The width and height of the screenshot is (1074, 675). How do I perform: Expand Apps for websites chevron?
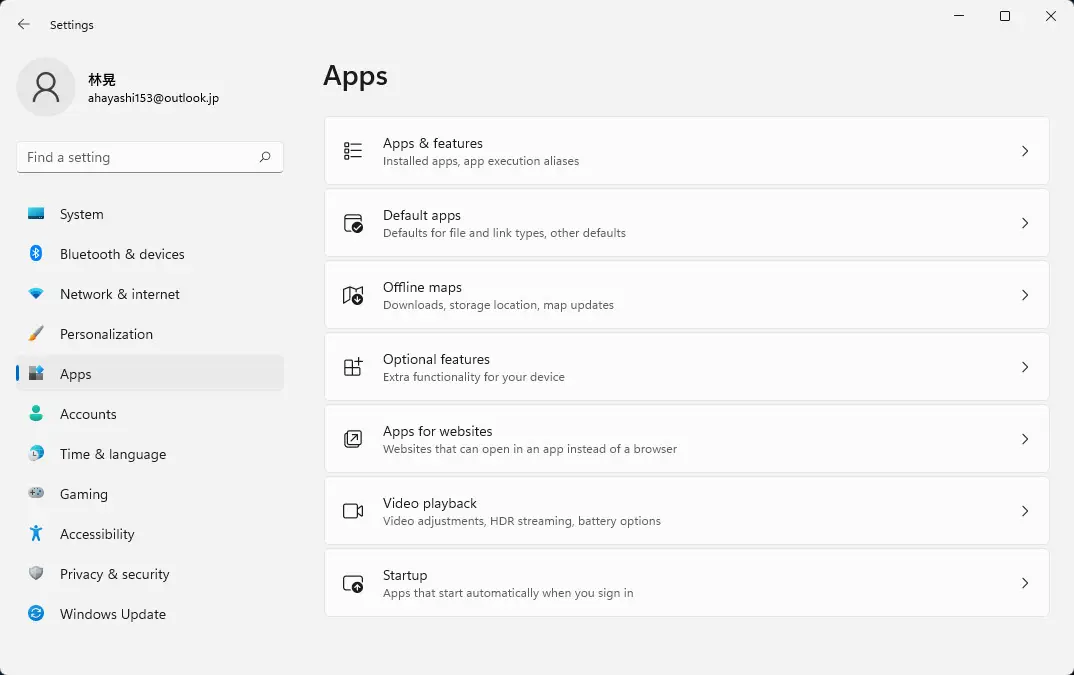point(1024,439)
